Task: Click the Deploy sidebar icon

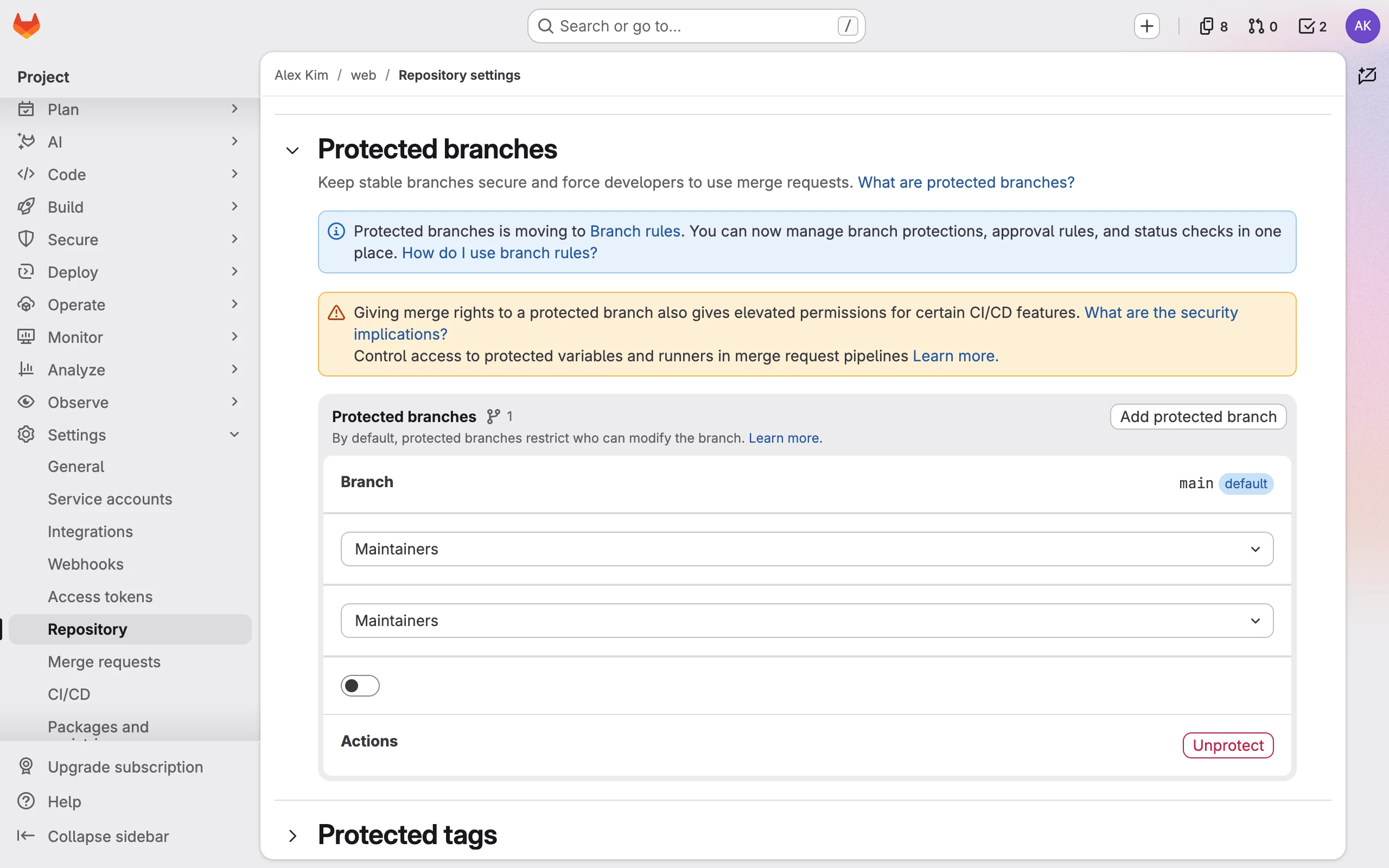Action: tap(26, 272)
